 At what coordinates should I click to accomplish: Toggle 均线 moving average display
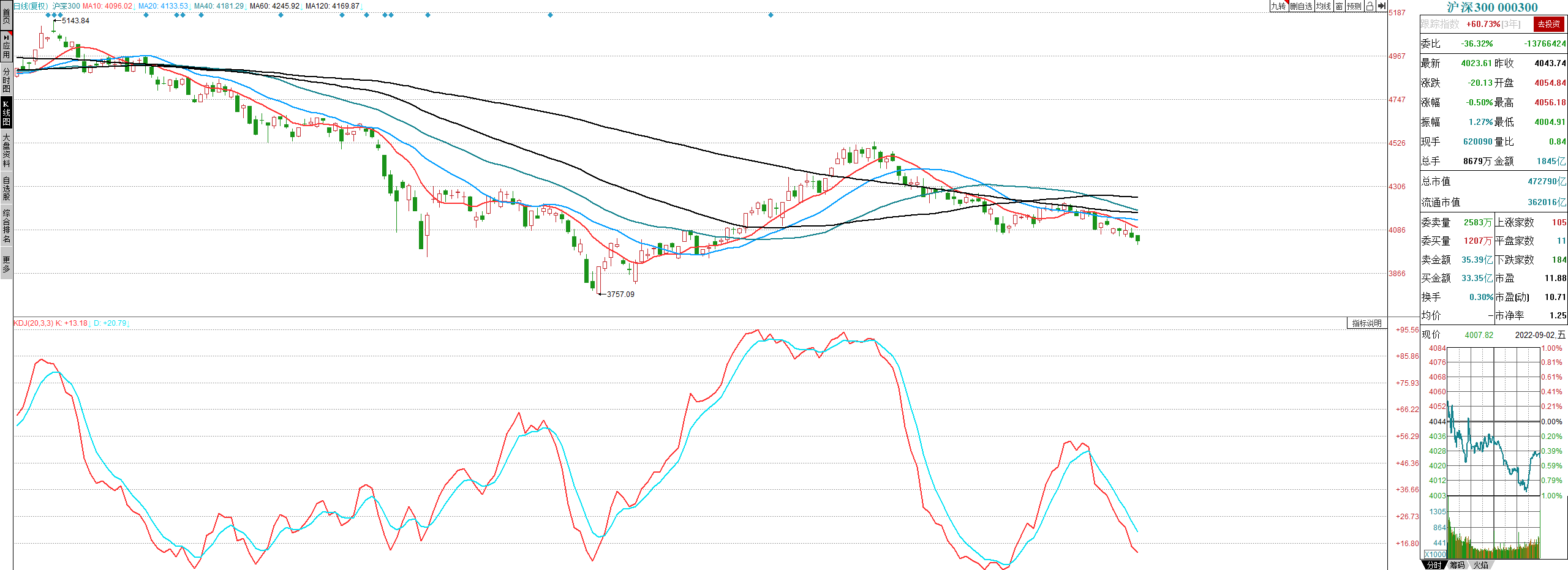[1324, 6]
